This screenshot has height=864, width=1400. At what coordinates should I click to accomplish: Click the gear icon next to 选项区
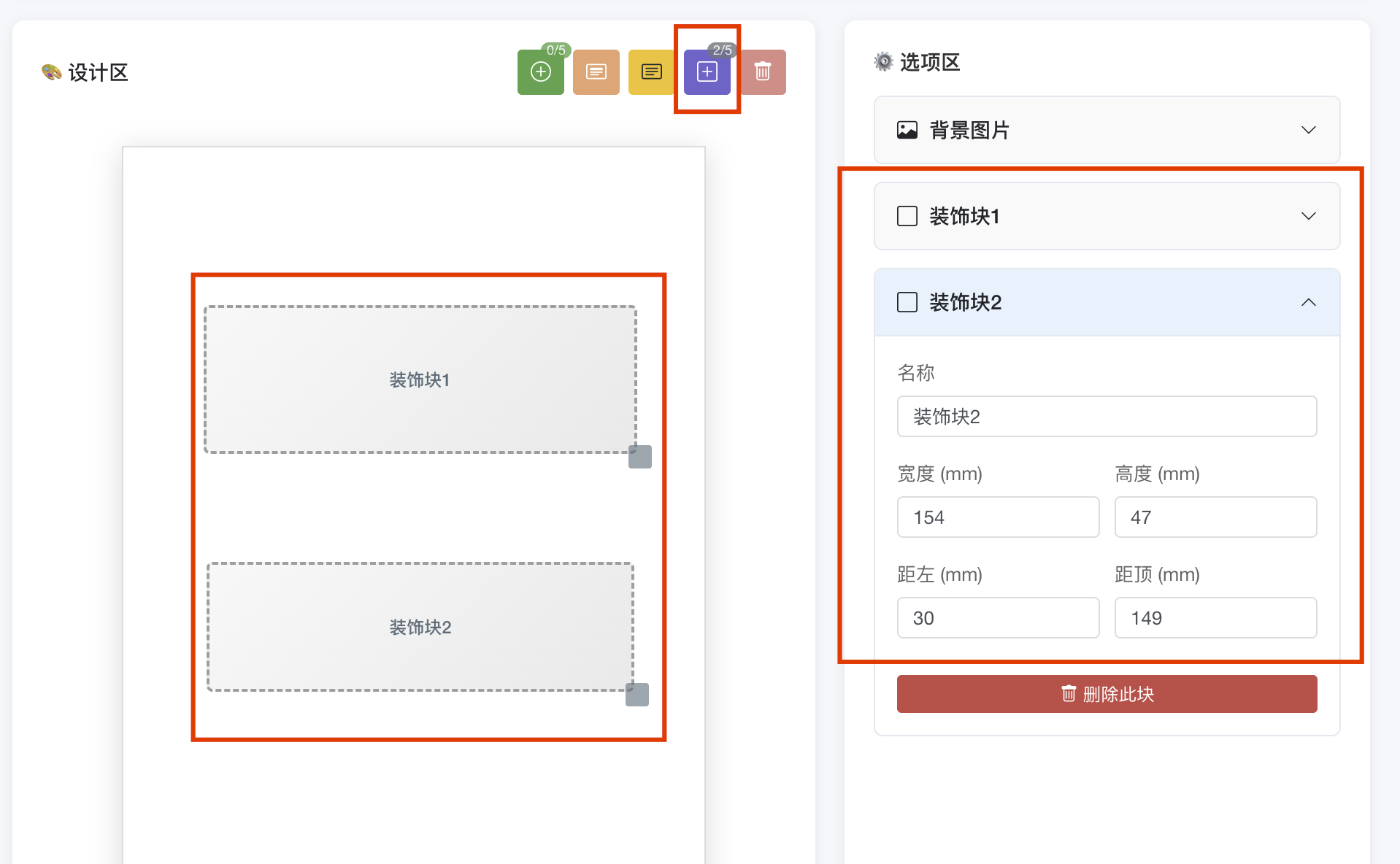[883, 62]
